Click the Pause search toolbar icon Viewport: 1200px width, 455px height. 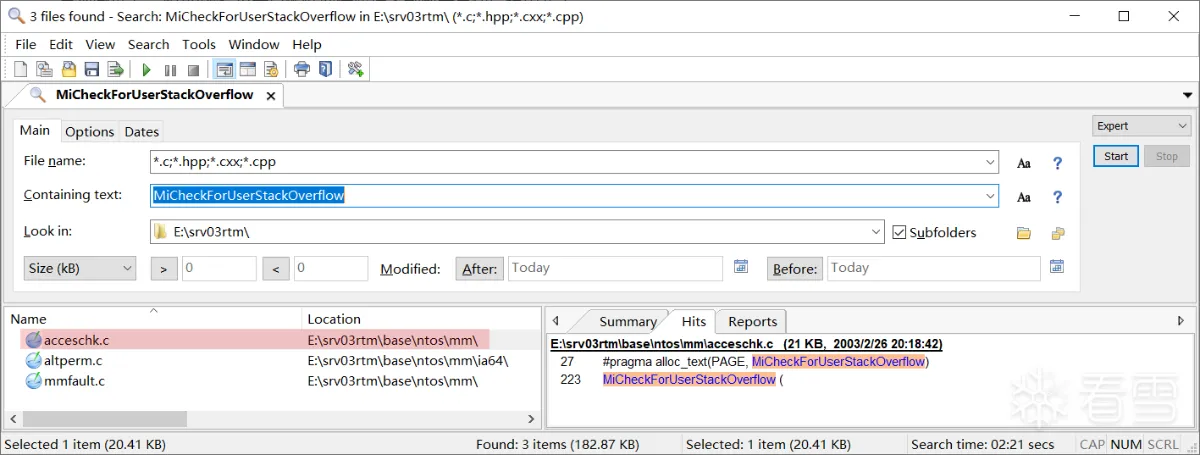pos(170,69)
